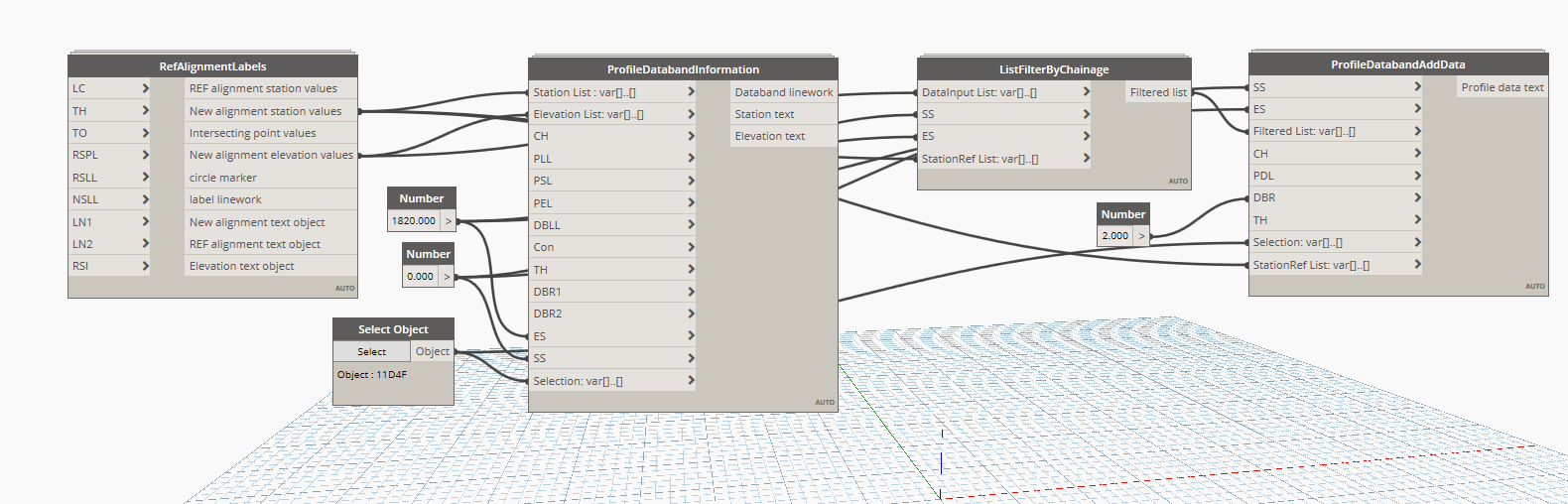Click the TH input label in RefAlignmentLabels
The image size is (1568, 504).
pos(79,111)
